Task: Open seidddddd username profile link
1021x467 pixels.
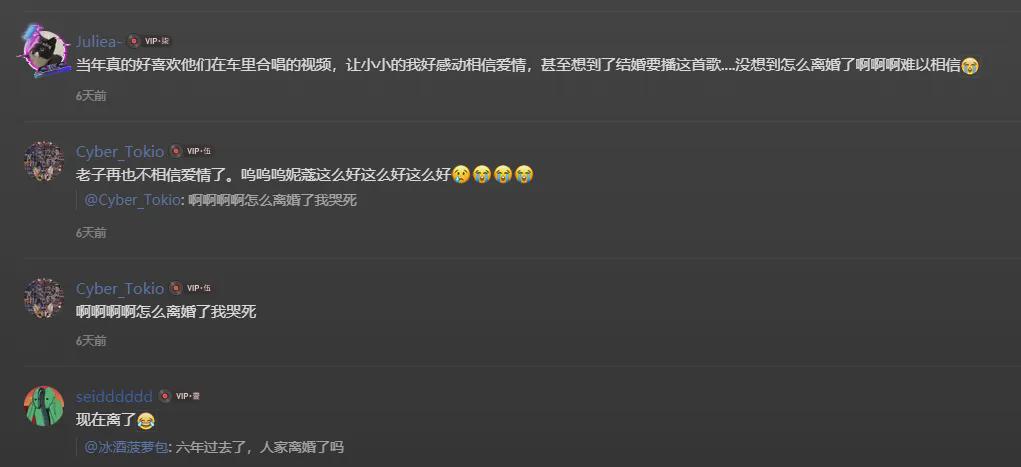Action: 114,396
